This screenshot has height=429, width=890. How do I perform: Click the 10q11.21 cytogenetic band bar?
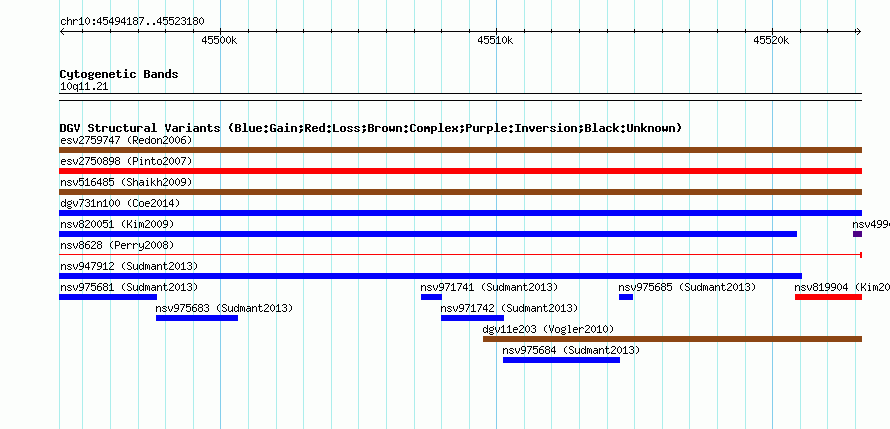pyautogui.click(x=460, y=97)
